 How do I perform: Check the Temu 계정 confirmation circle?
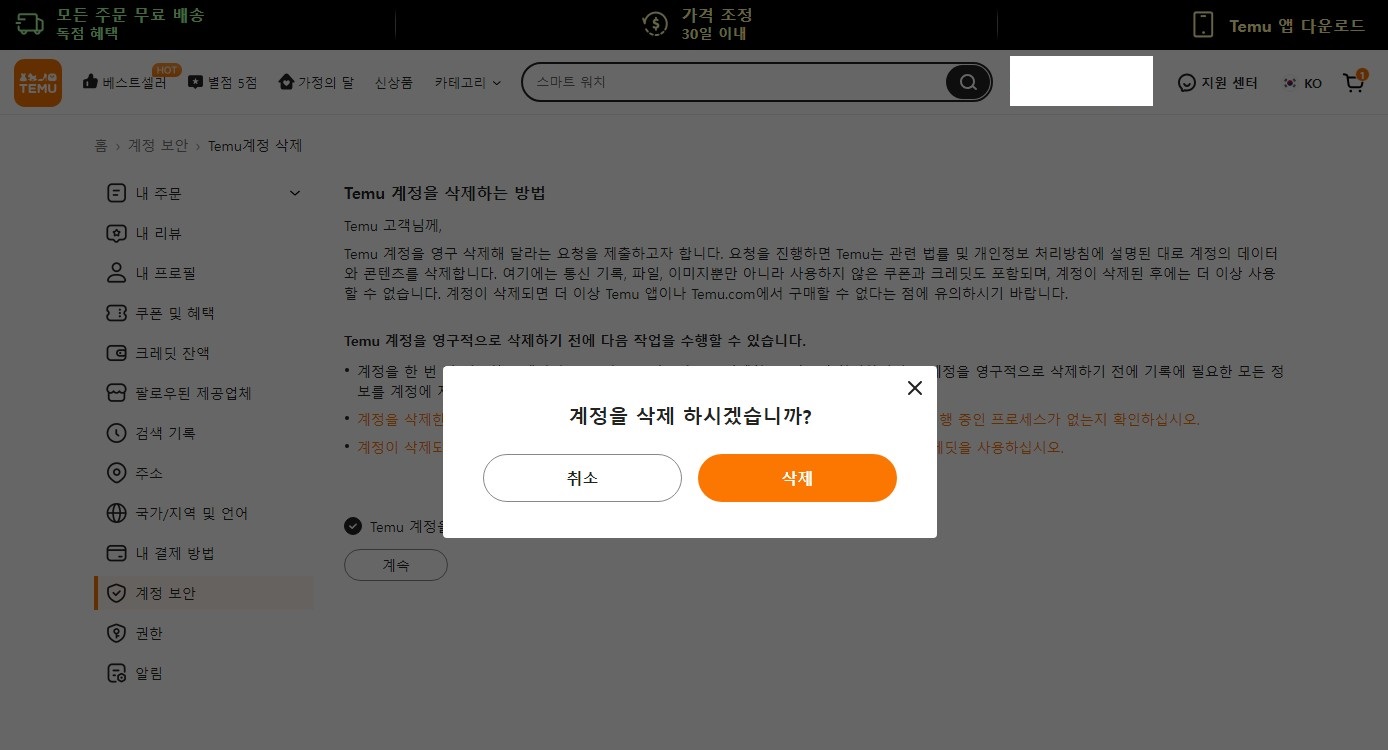353,526
